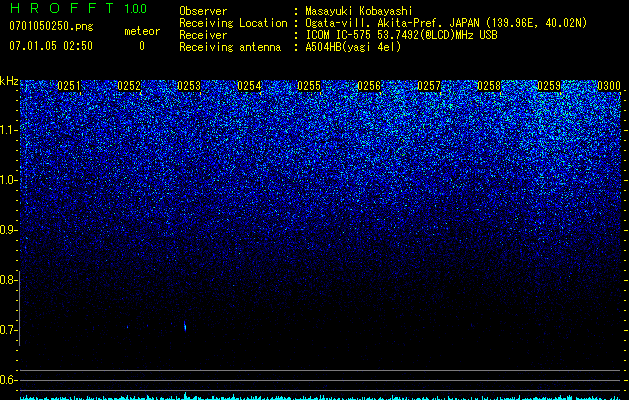Click the 0252 time marker
Image resolution: width=629 pixels, height=400 pixels.
pos(129,86)
